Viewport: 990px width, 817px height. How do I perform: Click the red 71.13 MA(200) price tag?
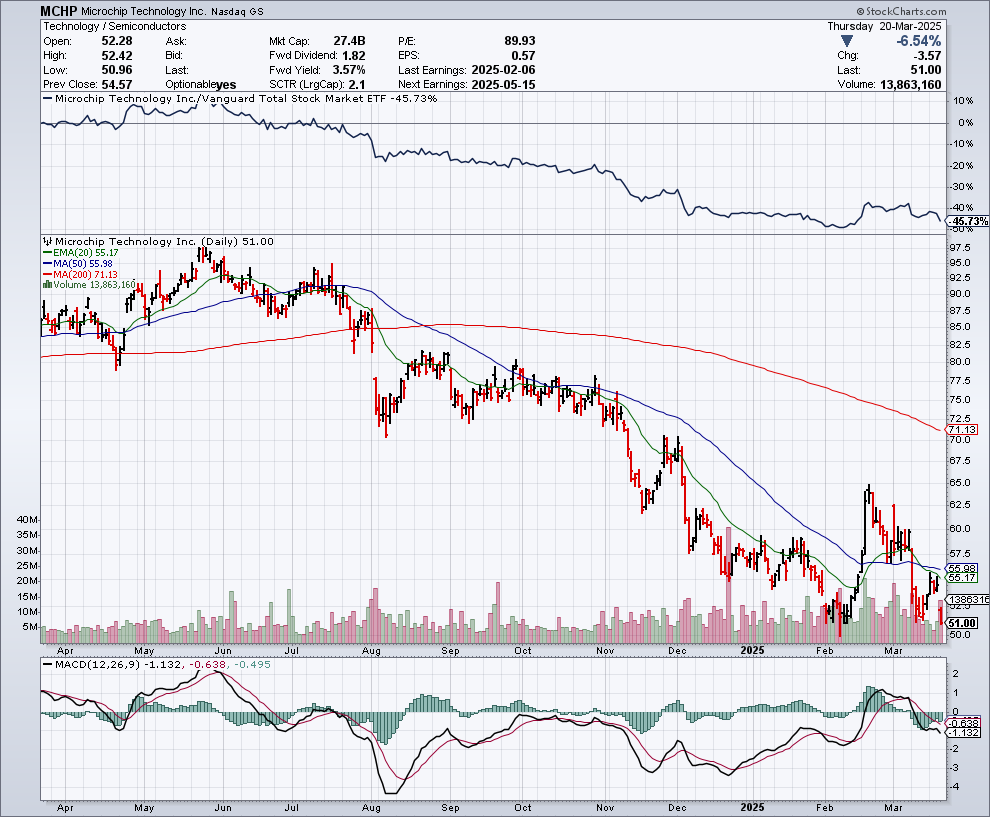pyautogui.click(x=963, y=429)
